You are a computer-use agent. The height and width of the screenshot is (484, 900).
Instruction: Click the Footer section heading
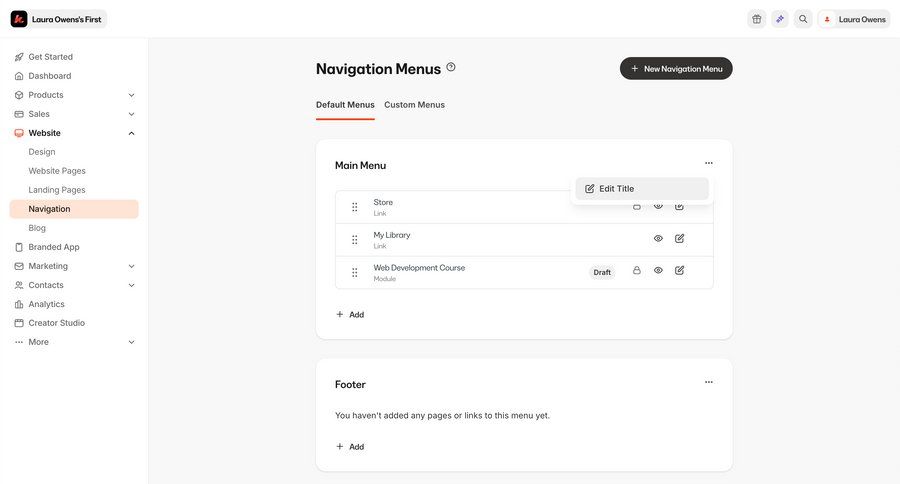point(350,384)
